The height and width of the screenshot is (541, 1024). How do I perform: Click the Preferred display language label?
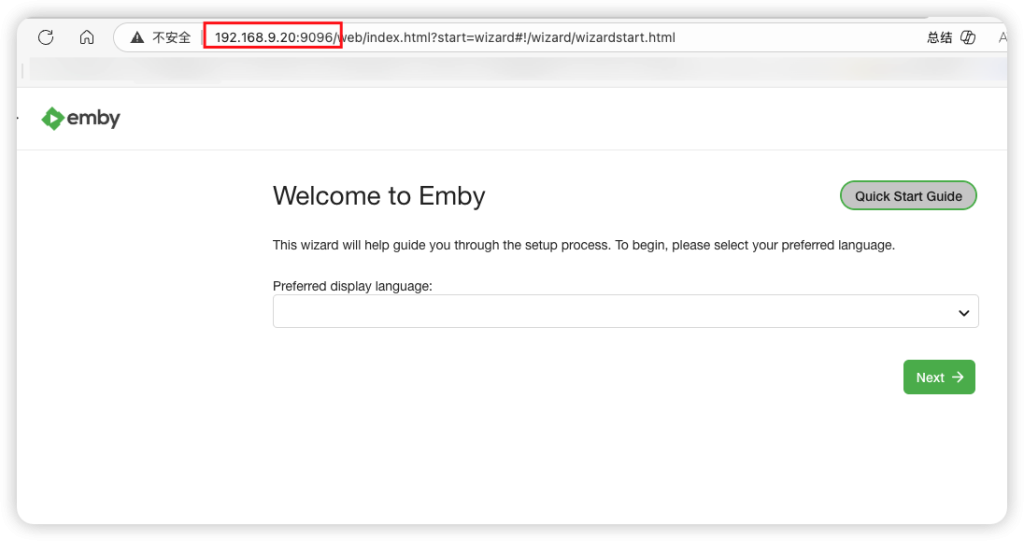pyautogui.click(x=353, y=286)
